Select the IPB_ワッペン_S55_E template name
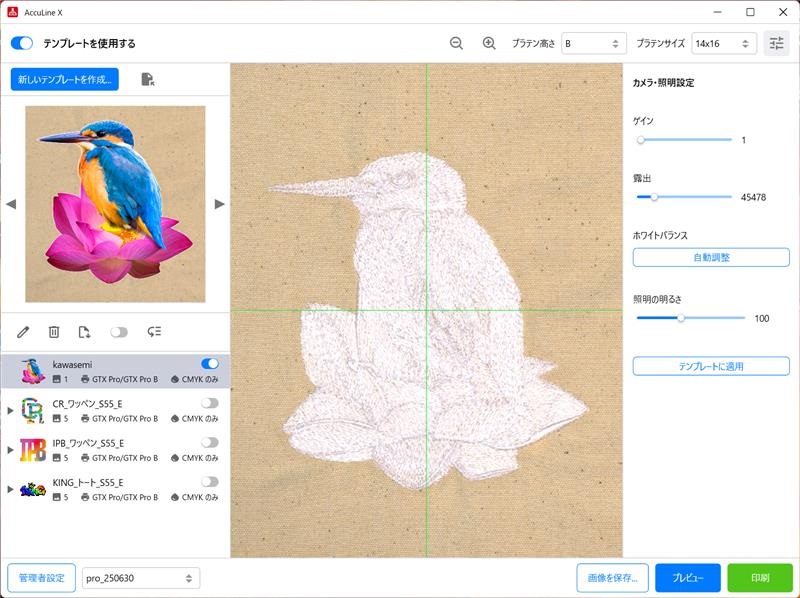 click(88, 443)
